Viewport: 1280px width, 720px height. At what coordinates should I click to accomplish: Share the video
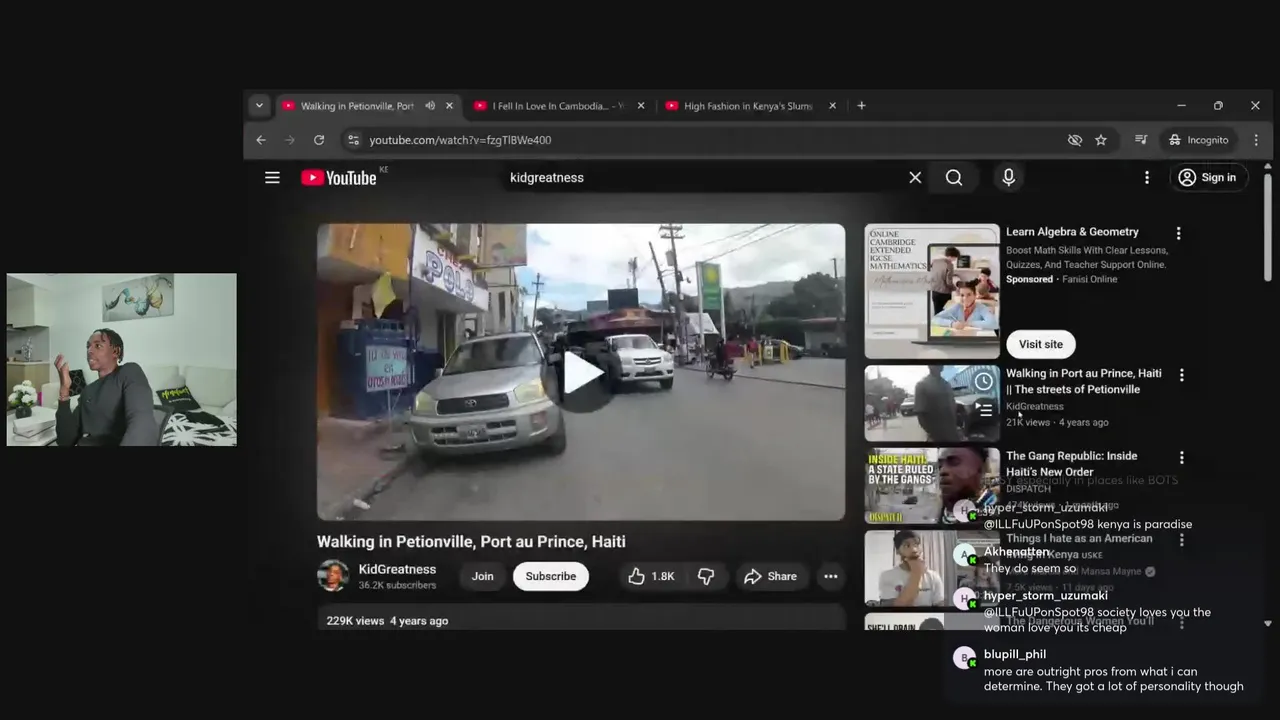coord(770,576)
